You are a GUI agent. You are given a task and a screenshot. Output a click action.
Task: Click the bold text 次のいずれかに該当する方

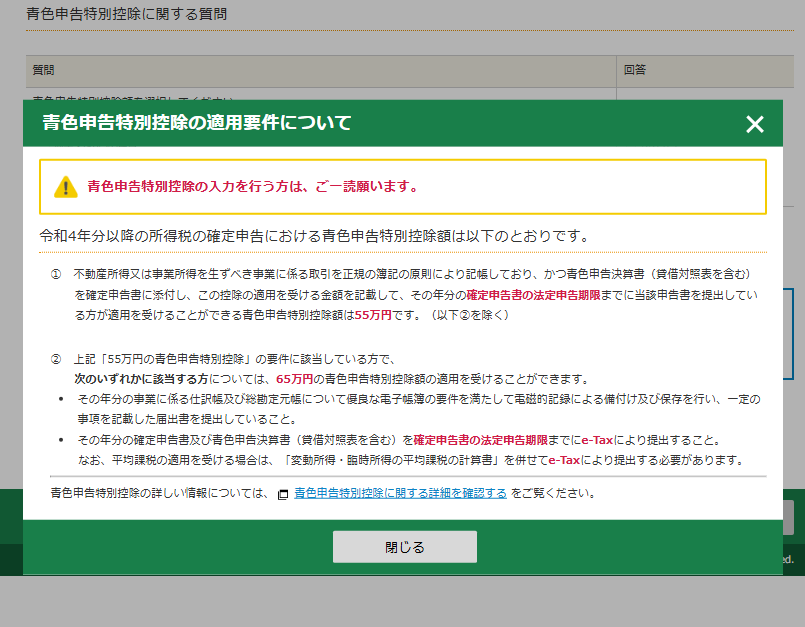(139, 380)
